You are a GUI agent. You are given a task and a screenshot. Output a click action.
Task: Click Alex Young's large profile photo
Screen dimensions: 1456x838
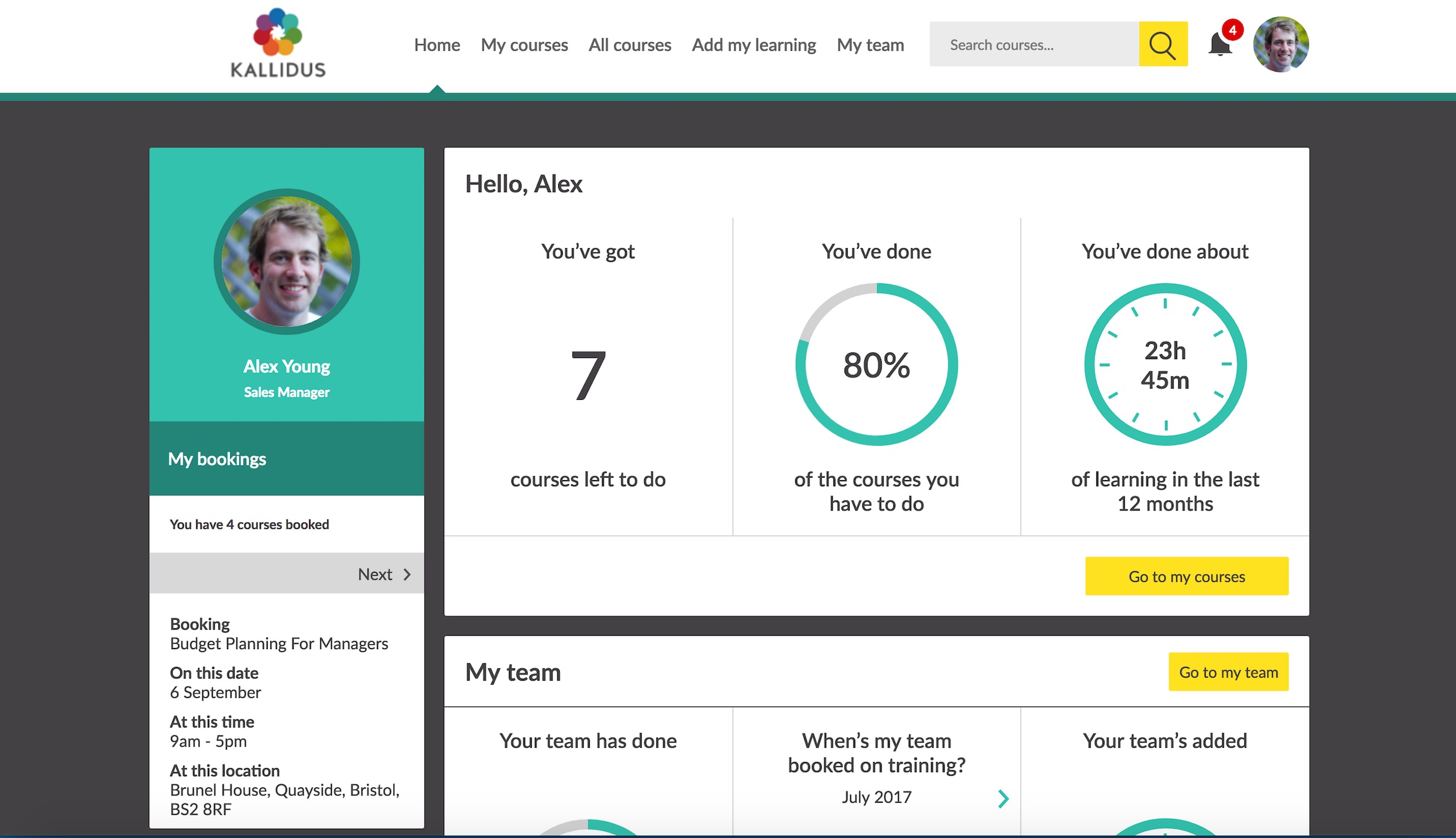pyautogui.click(x=286, y=261)
